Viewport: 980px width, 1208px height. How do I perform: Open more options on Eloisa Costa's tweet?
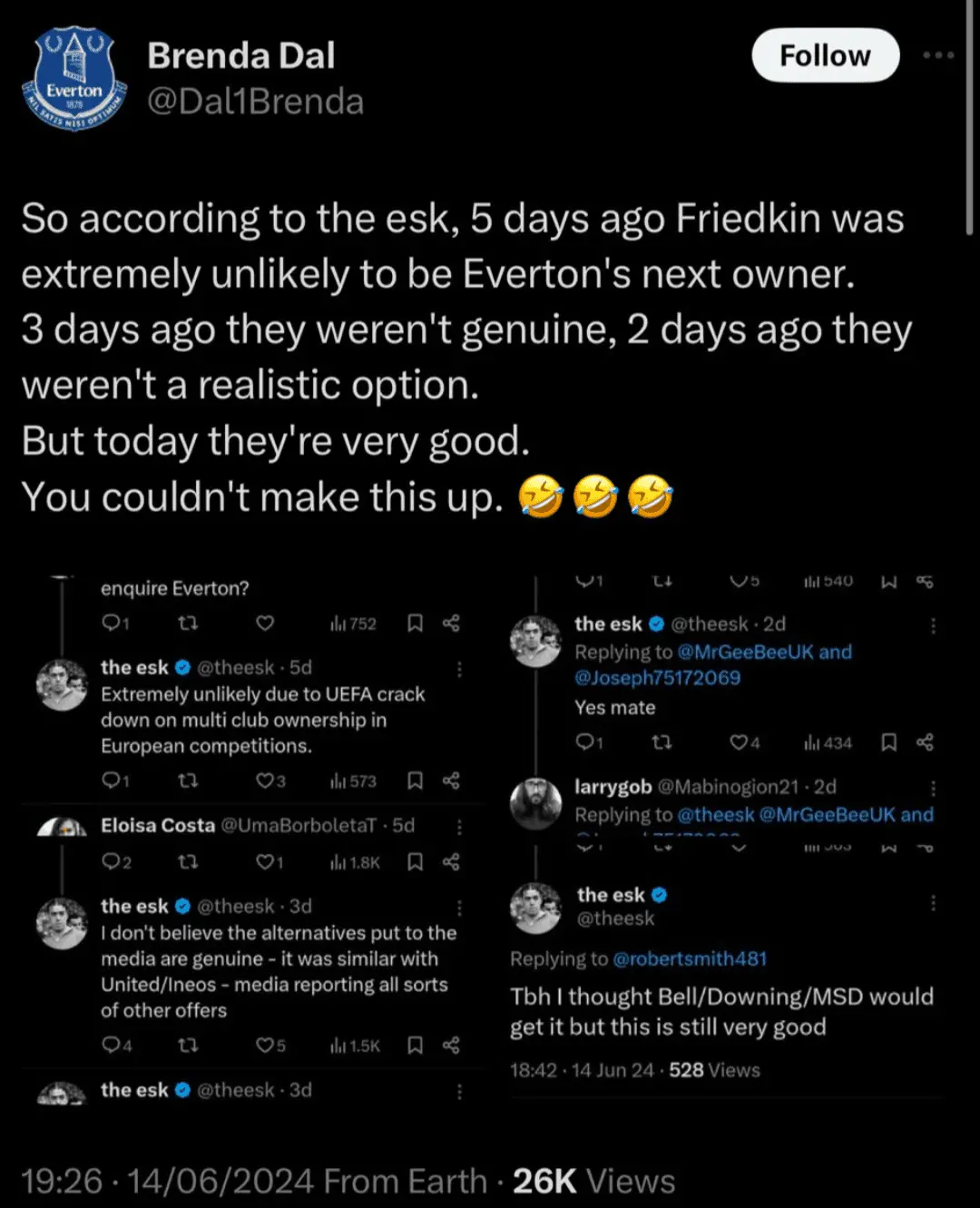click(x=459, y=826)
